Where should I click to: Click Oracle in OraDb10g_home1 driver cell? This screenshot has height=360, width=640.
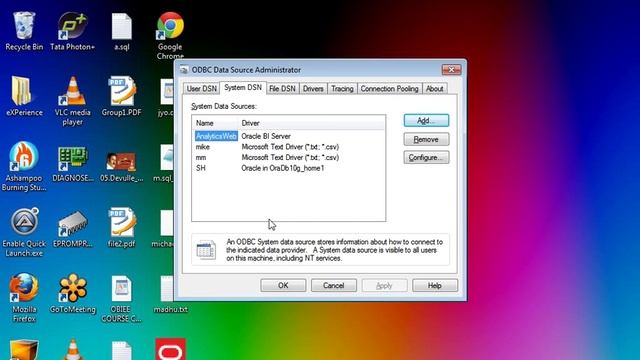[x=282, y=168]
